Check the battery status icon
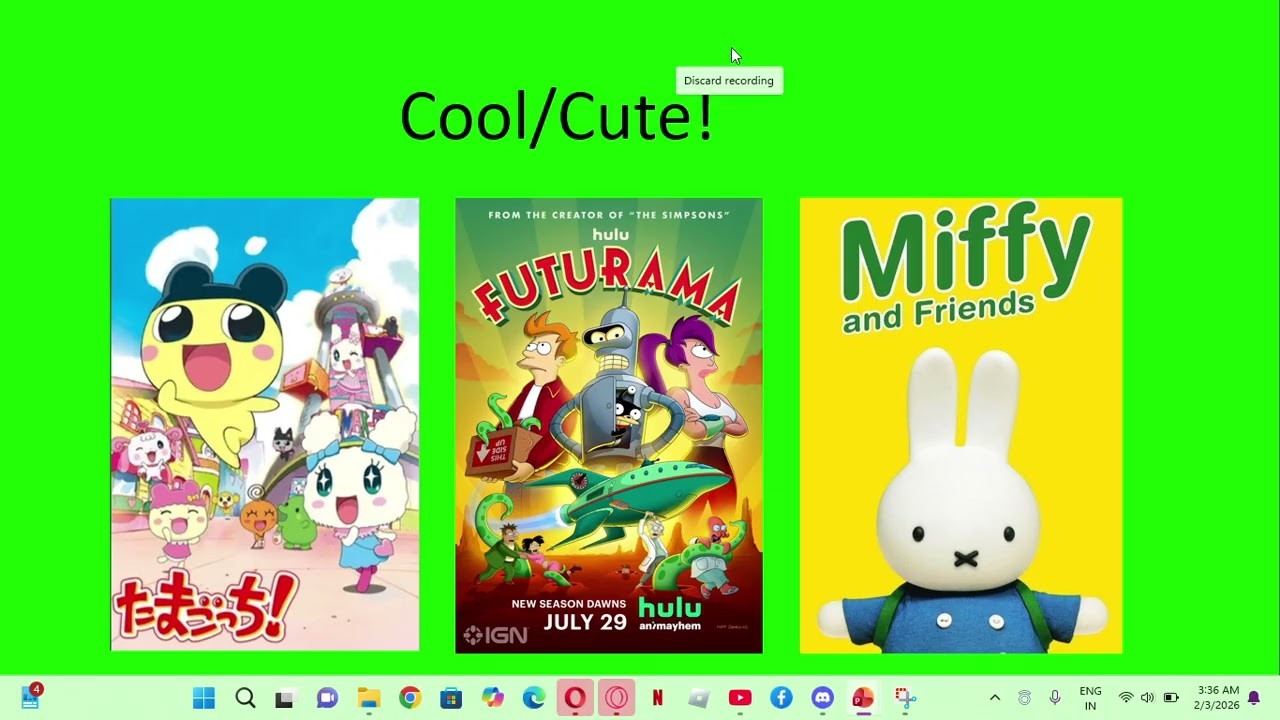This screenshot has height=720, width=1280. coord(1171,698)
